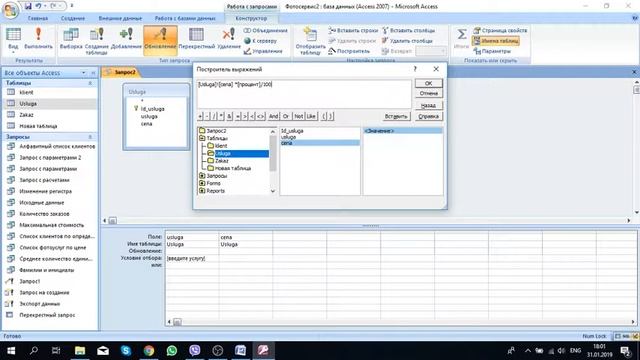640x360 pixels.
Task: Expand the Forms node in builder tree
Action: pyautogui.click(x=202, y=183)
